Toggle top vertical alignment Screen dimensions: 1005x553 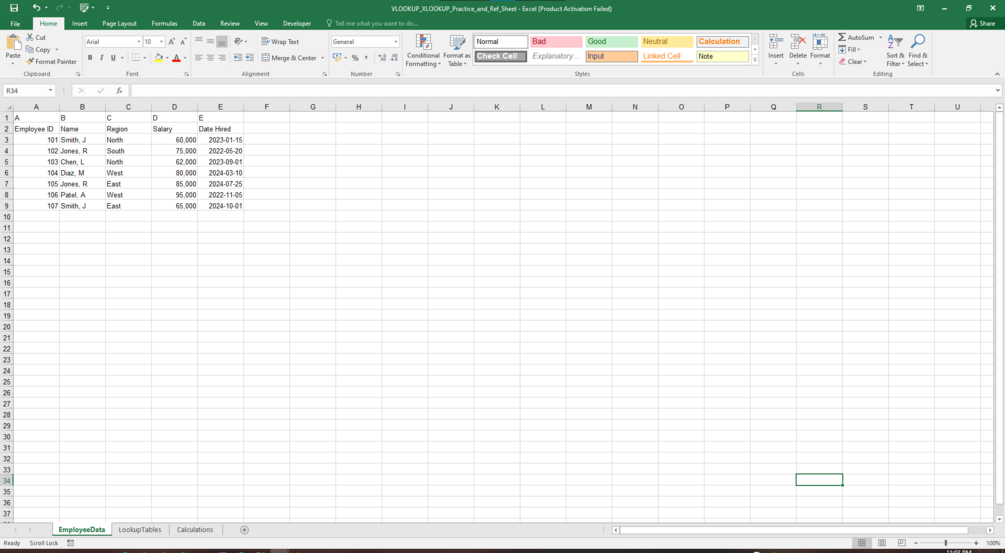(199, 42)
